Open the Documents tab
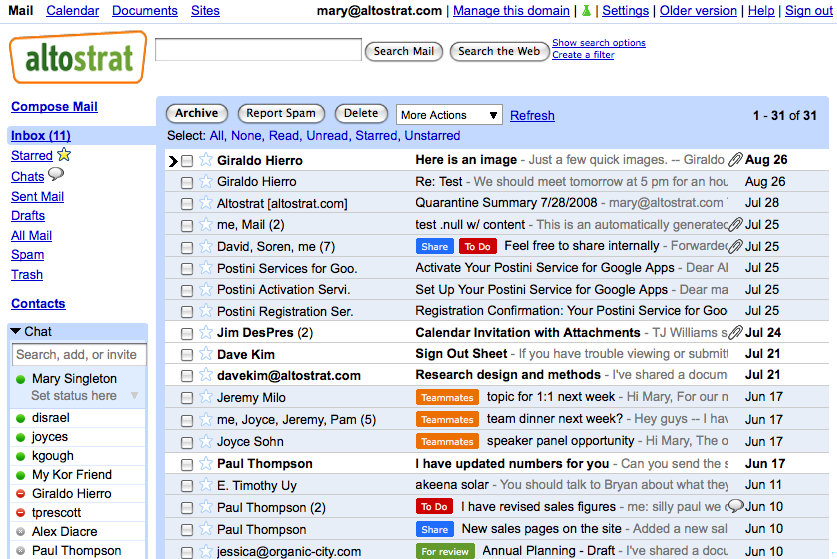837x559 pixels. [x=145, y=11]
